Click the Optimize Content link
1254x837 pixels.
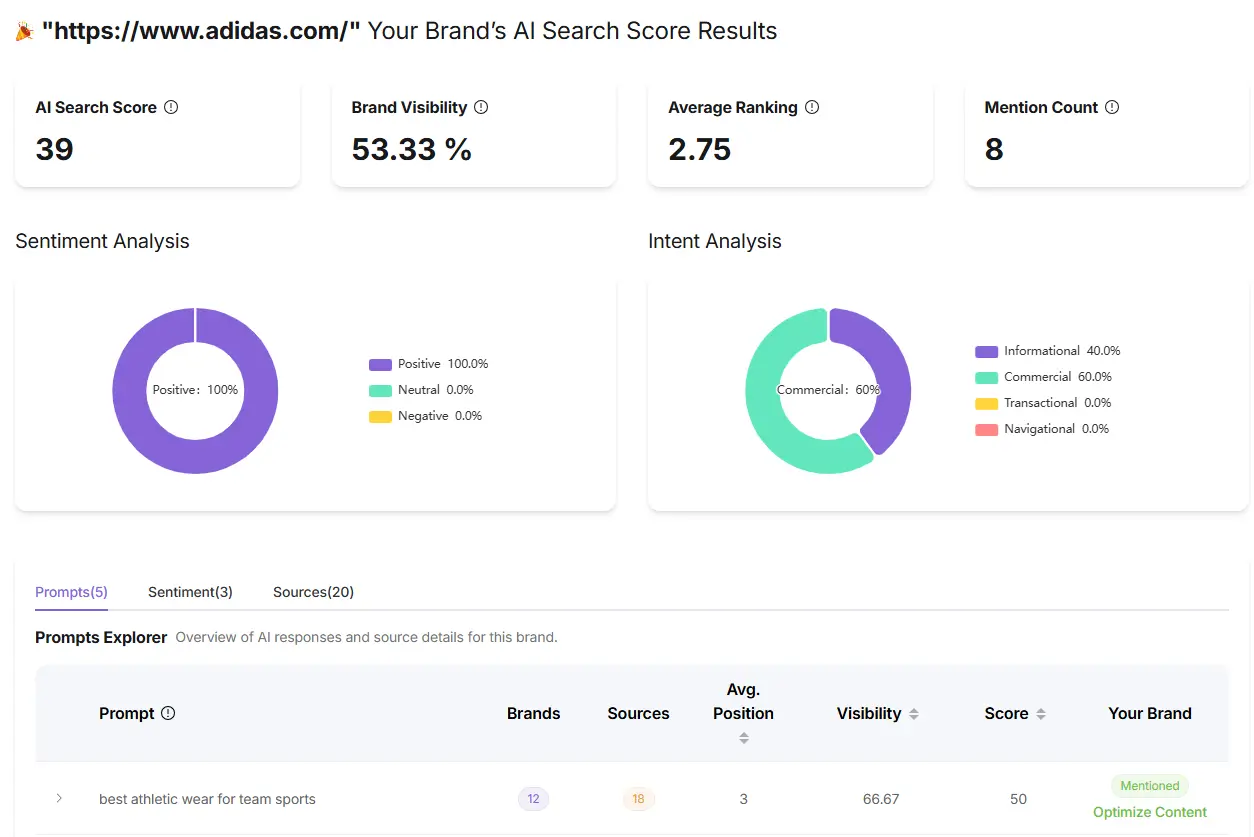point(1150,812)
